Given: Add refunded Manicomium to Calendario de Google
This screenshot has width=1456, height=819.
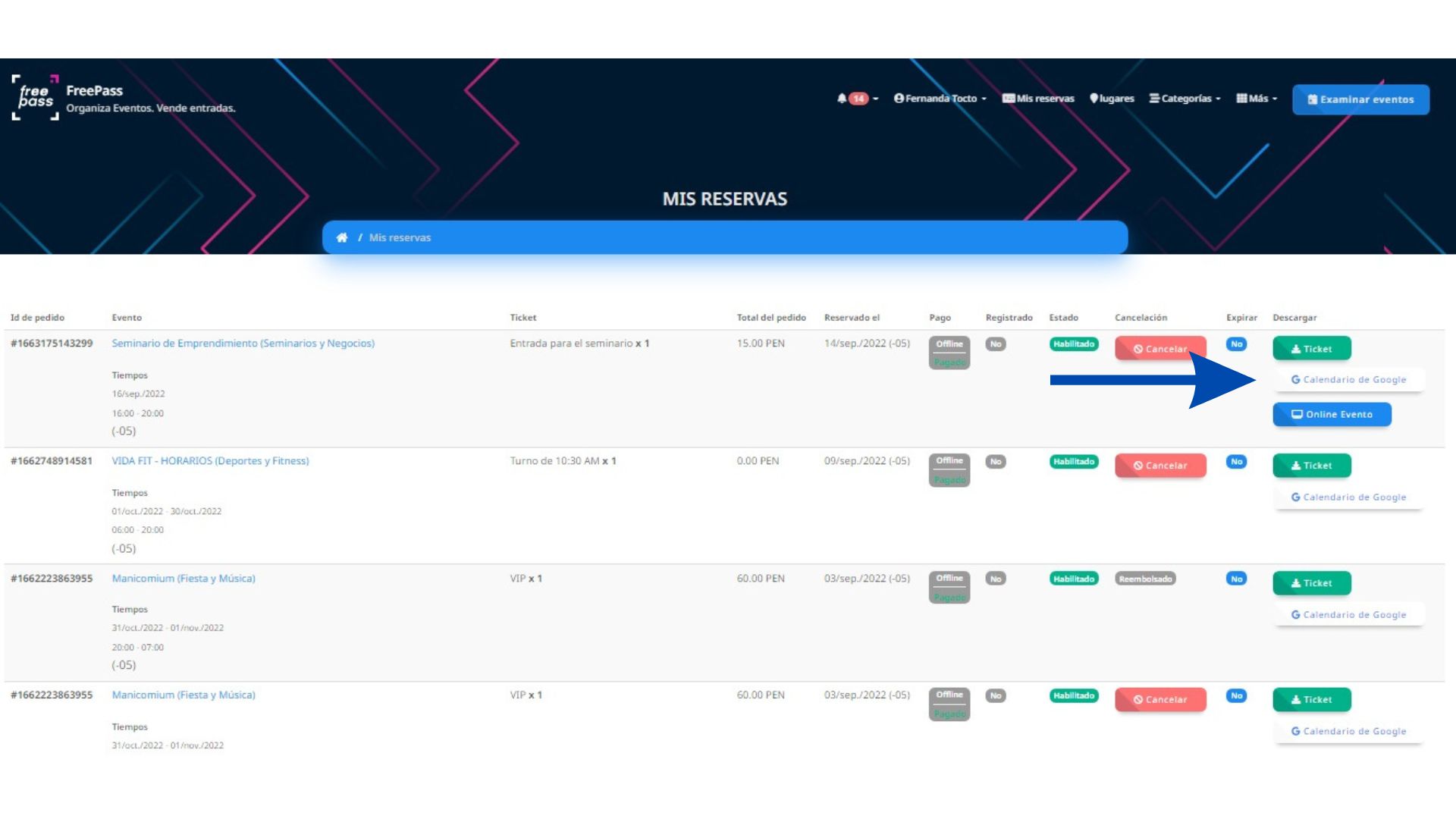Looking at the screenshot, I should point(1348,615).
